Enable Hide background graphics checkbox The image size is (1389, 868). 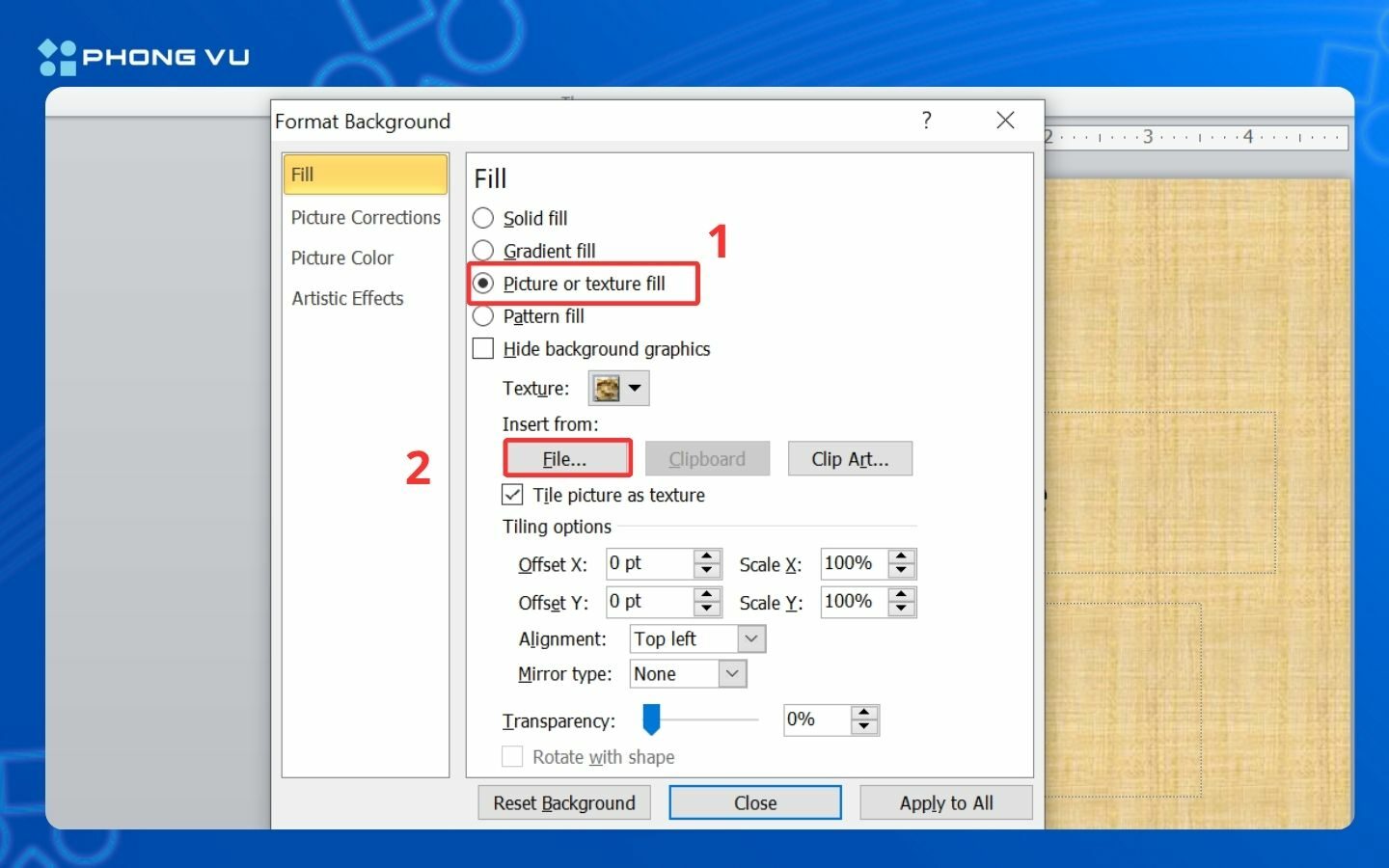pos(483,348)
